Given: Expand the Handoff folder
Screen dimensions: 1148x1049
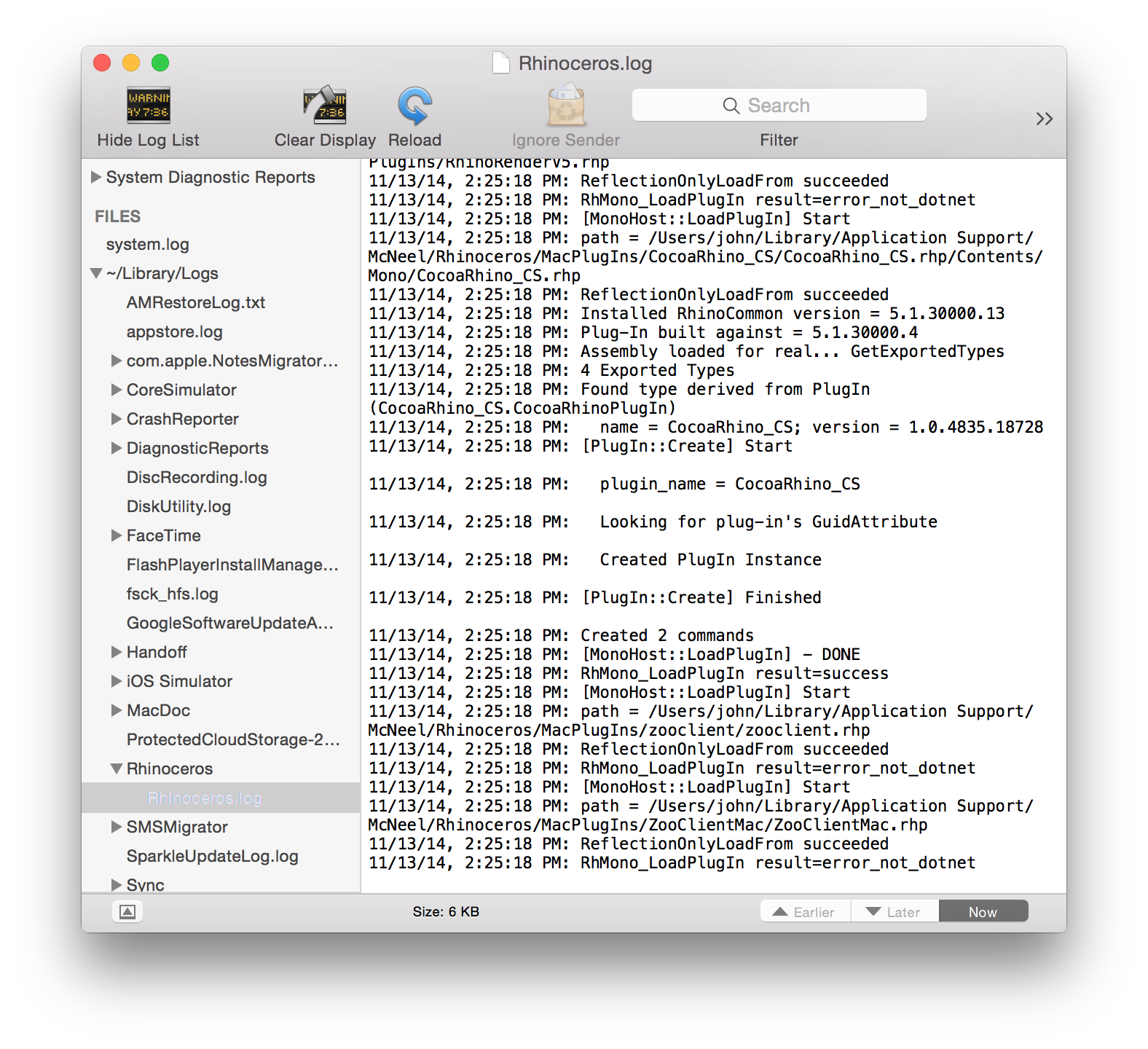Looking at the screenshot, I should (x=117, y=652).
